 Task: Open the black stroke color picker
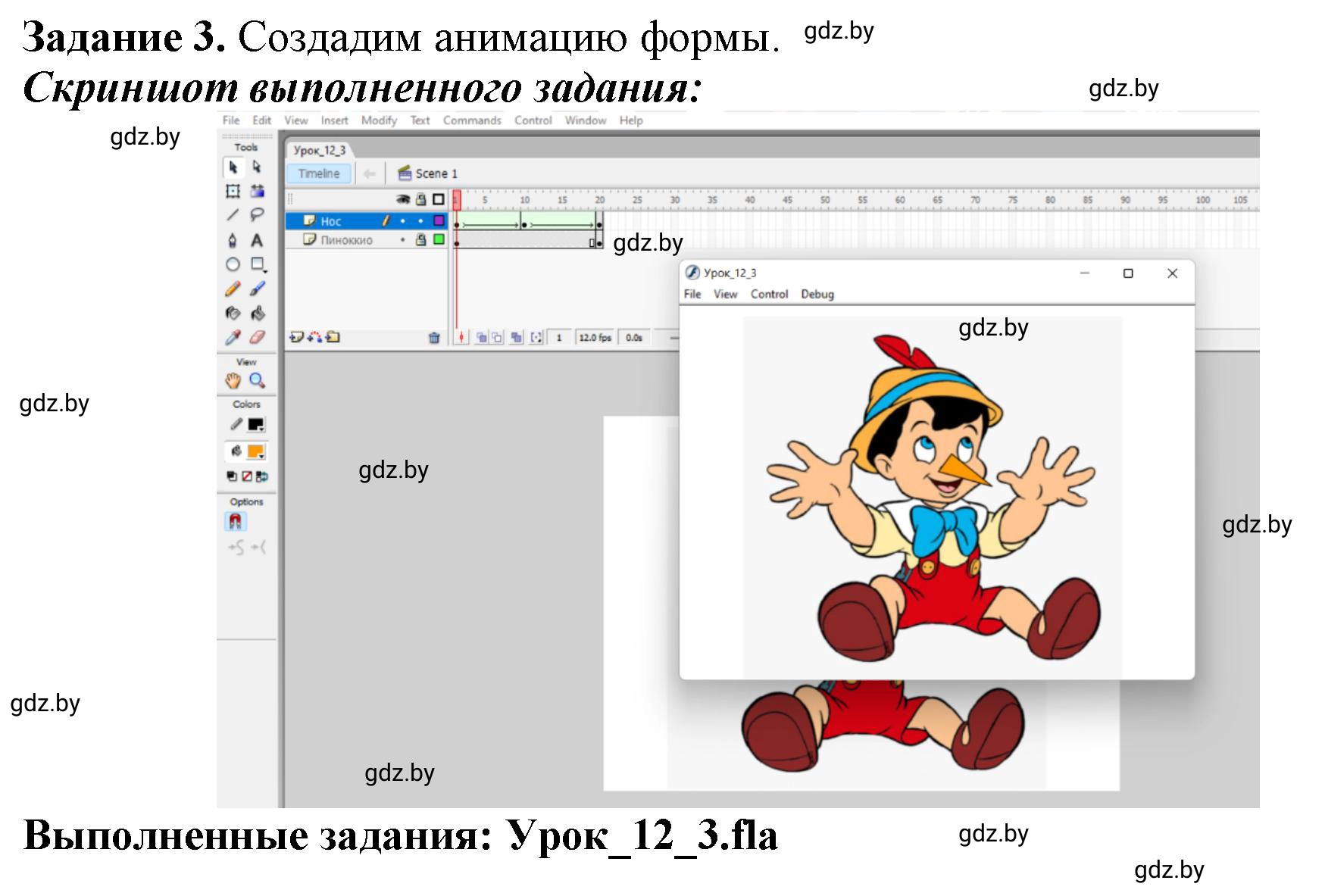tap(256, 425)
